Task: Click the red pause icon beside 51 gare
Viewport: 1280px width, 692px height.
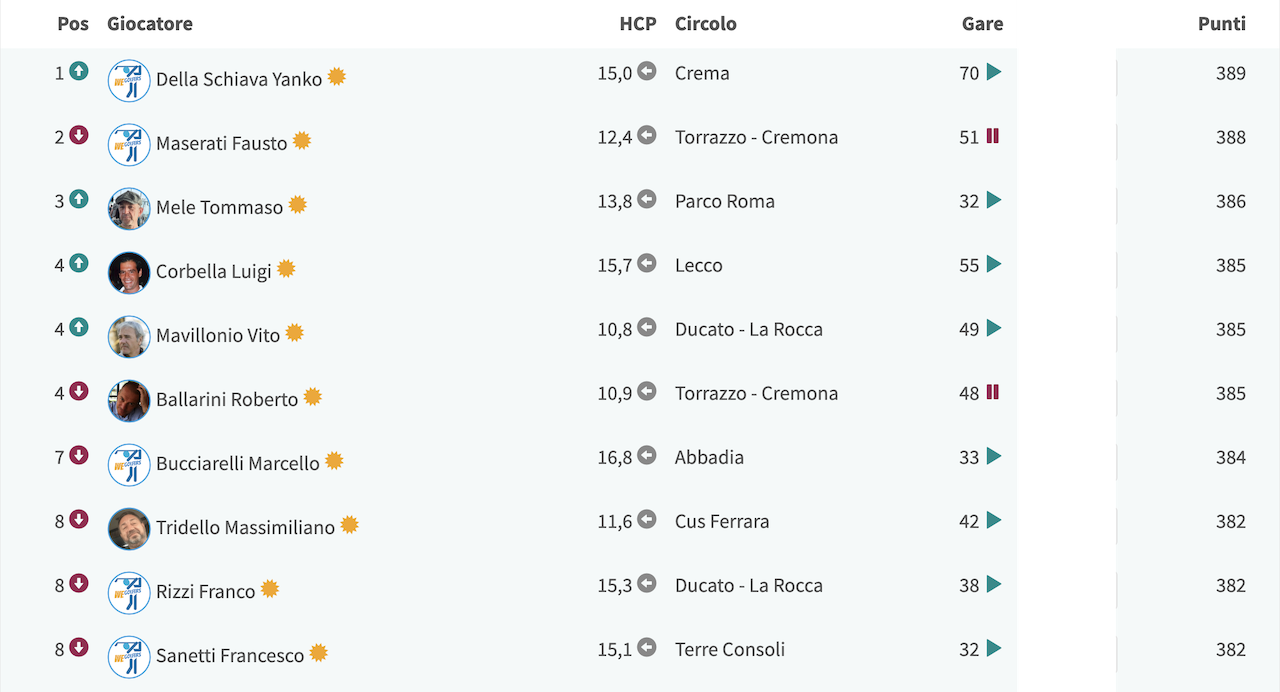Action: (x=993, y=136)
